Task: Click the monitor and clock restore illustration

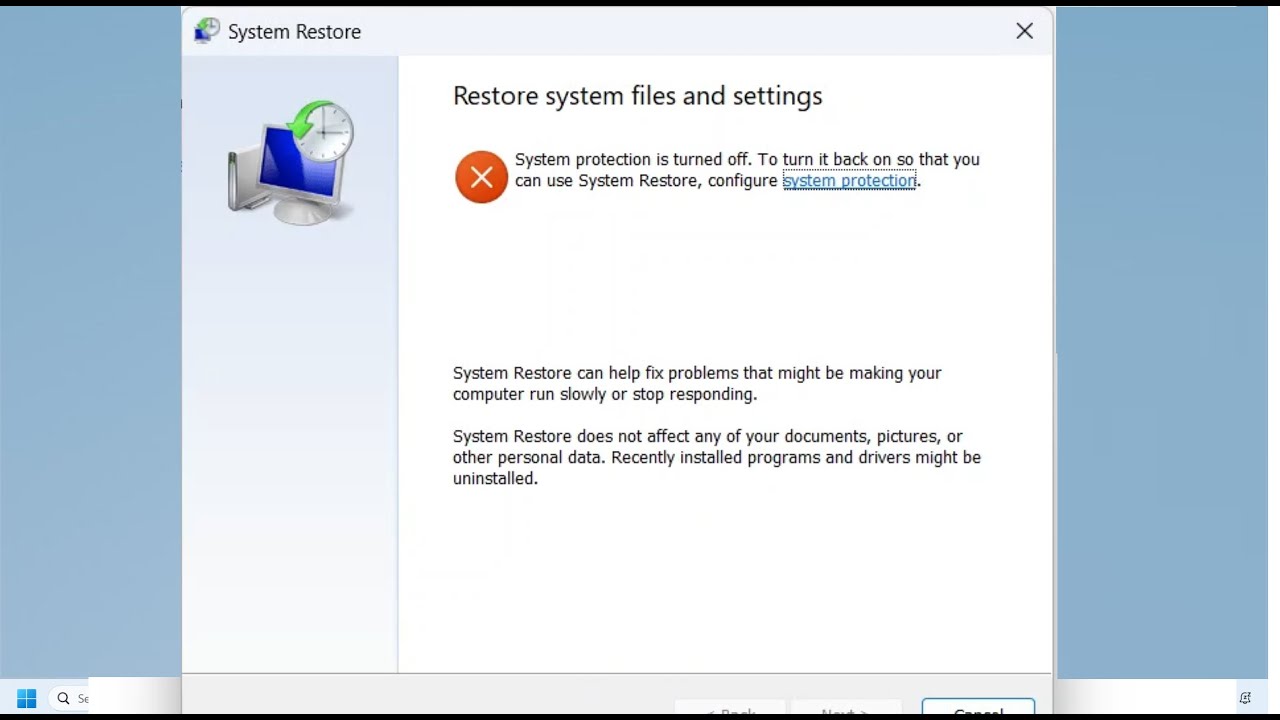Action: (291, 162)
